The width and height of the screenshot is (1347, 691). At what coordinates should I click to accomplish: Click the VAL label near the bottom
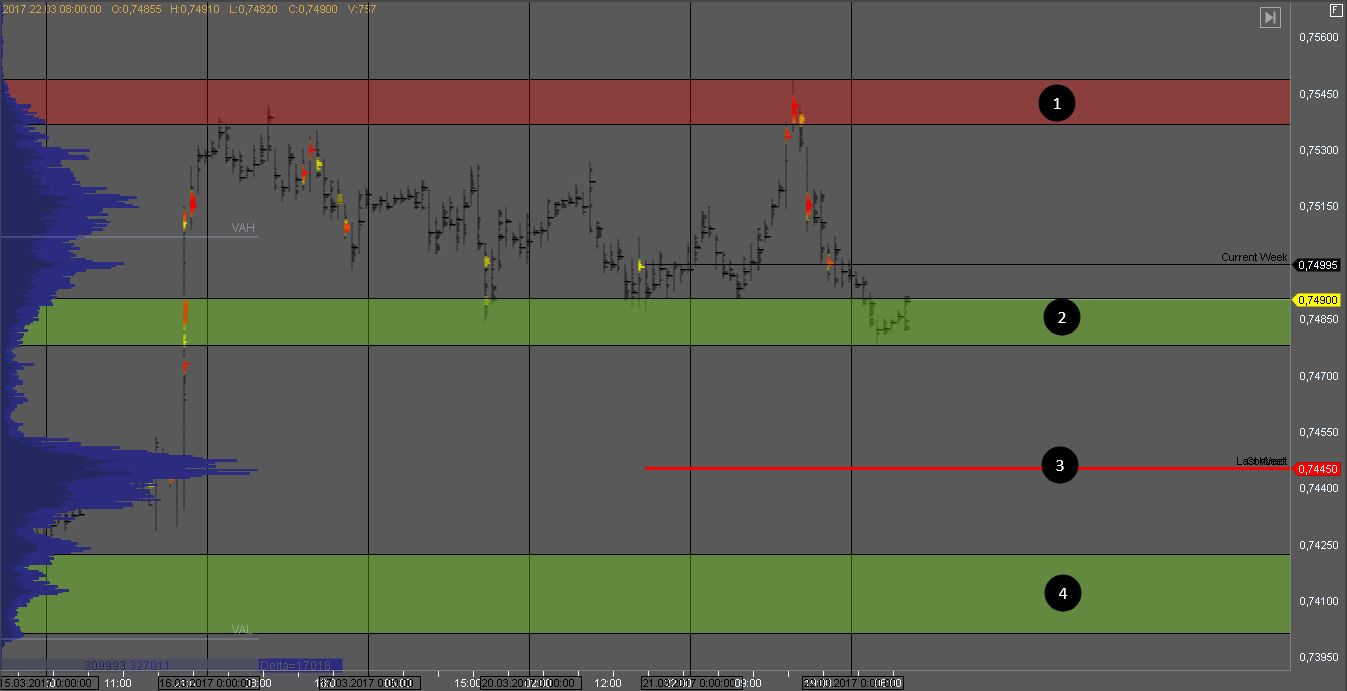242,630
